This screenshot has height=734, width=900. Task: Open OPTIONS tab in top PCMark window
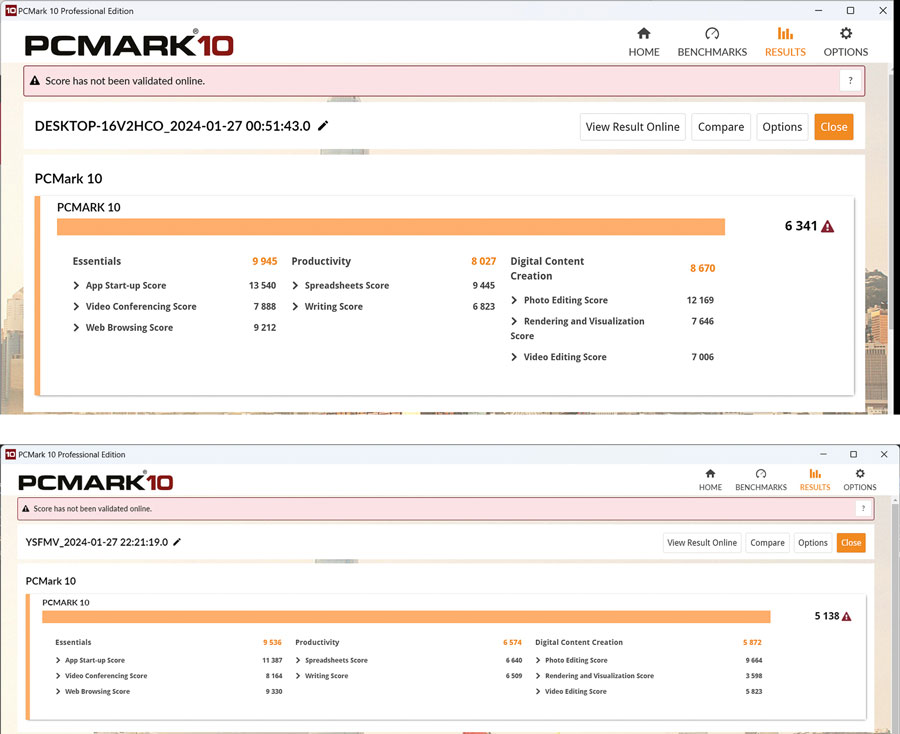pyautogui.click(x=845, y=42)
